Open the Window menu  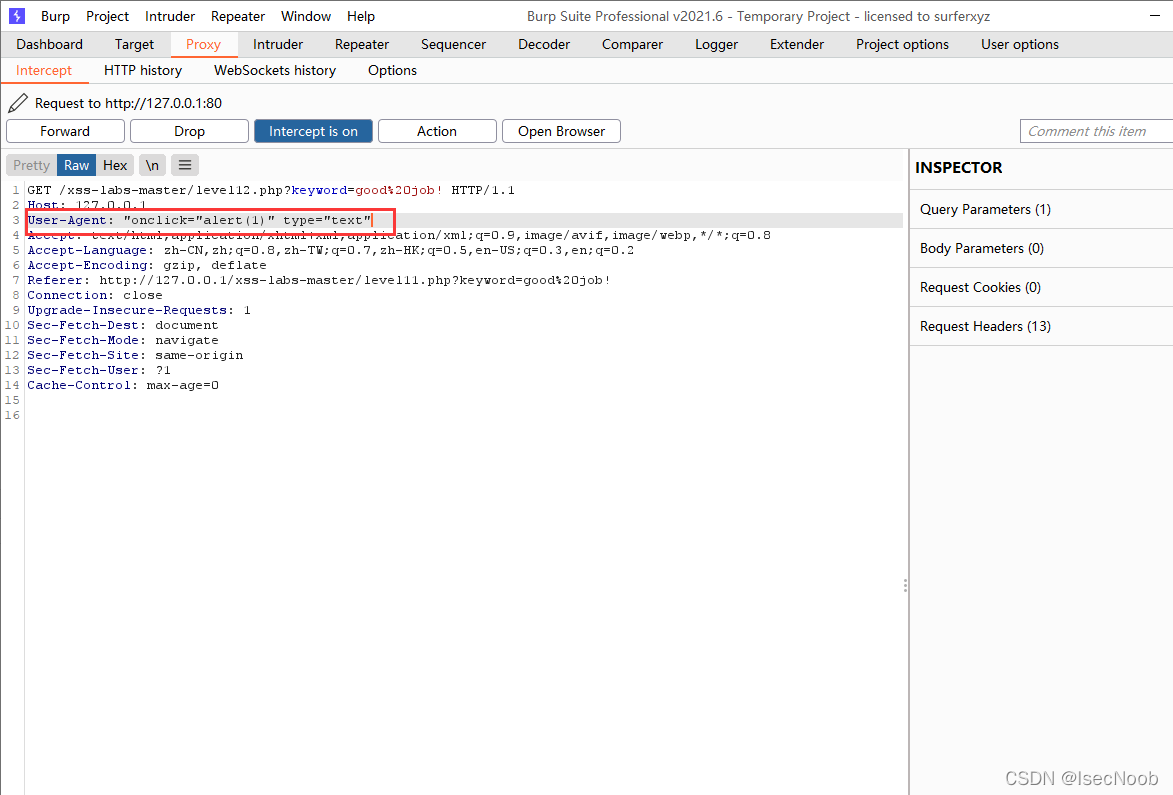[306, 16]
